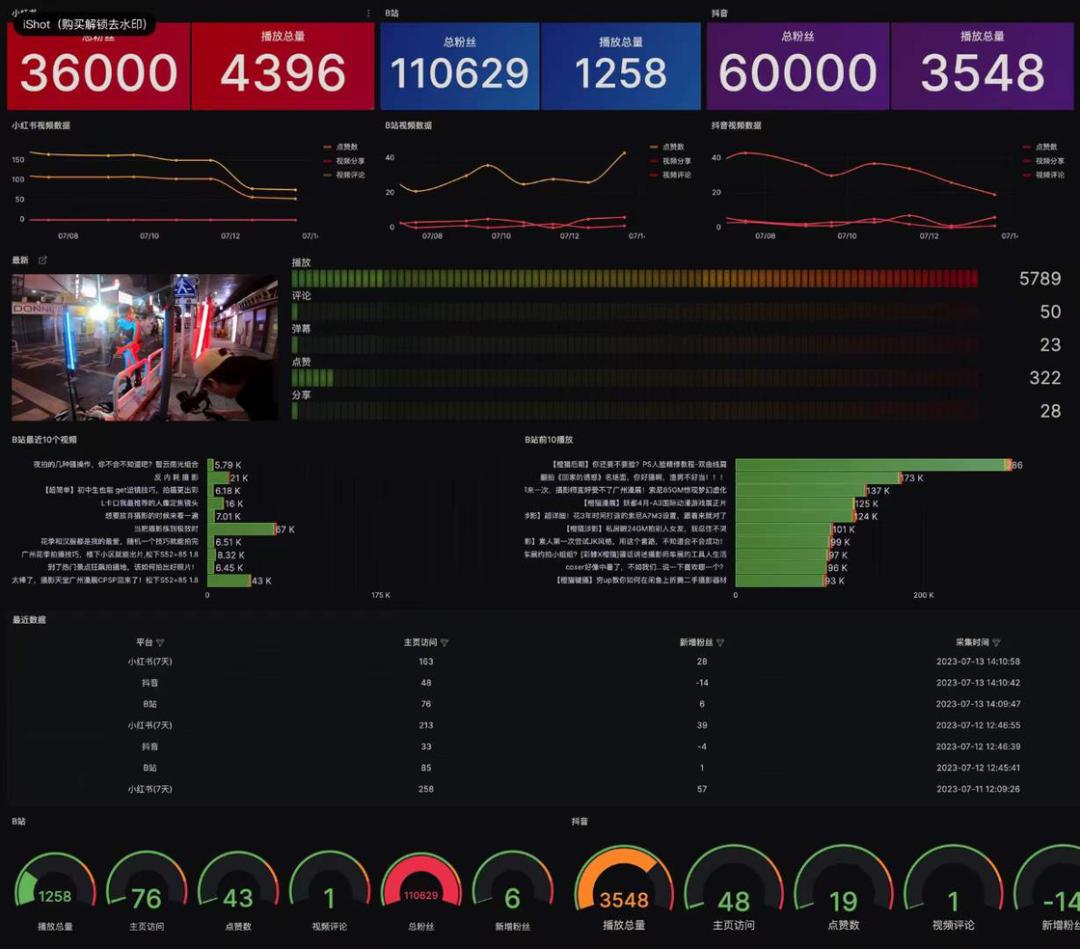Image resolution: width=1080 pixels, height=949 pixels.
Task: Sort table by the 主页访问 column header
Action: coord(420,642)
